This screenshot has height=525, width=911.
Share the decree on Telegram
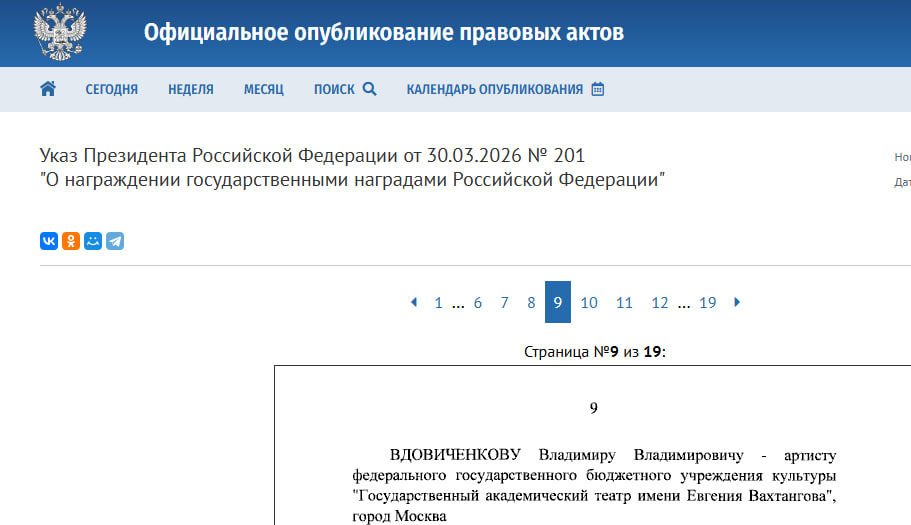(x=115, y=241)
